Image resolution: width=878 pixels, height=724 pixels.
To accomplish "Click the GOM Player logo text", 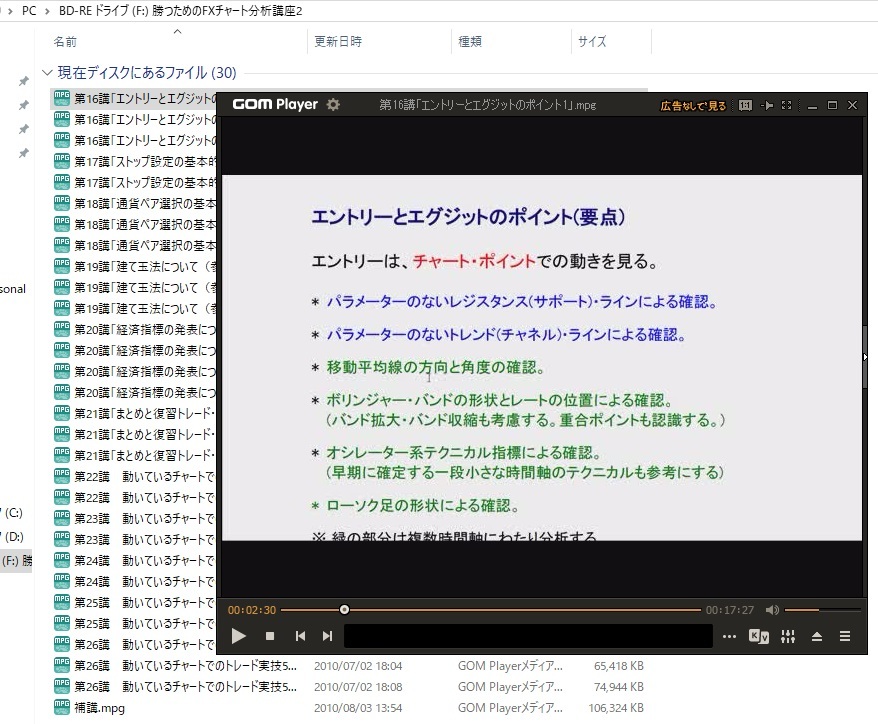I will point(275,105).
